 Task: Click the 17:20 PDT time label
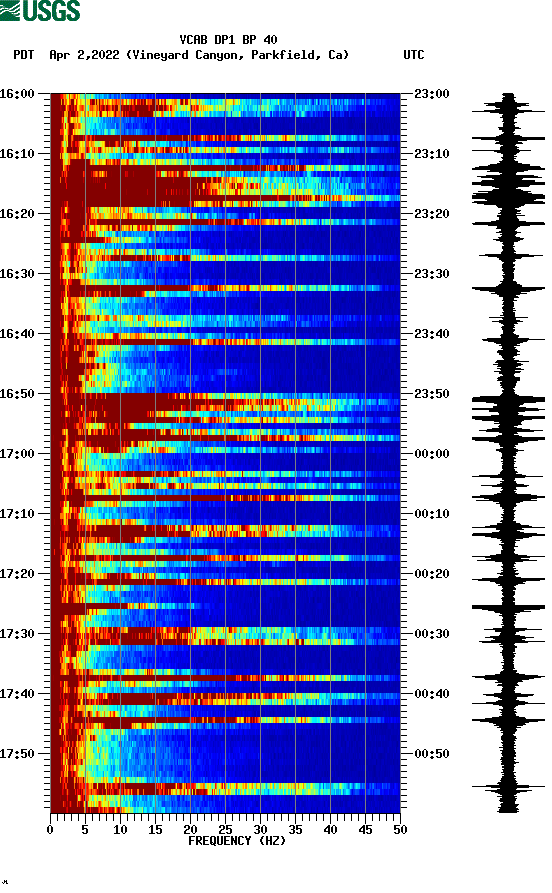(17, 574)
